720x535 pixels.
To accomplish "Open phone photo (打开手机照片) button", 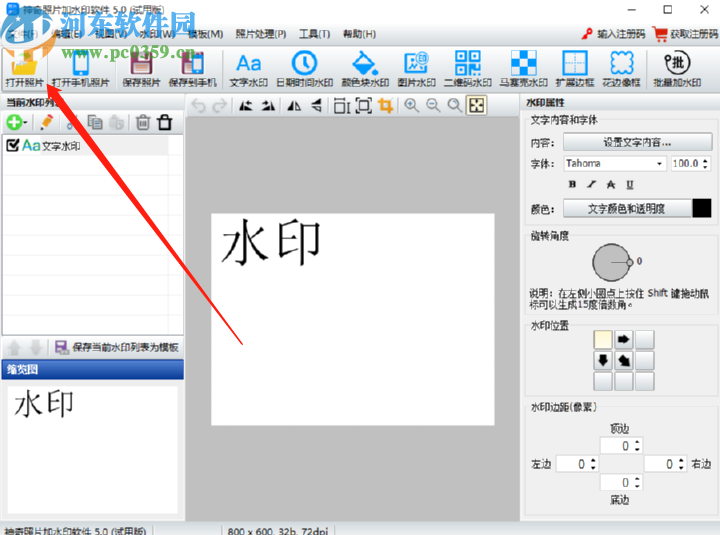I will [x=81, y=69].
